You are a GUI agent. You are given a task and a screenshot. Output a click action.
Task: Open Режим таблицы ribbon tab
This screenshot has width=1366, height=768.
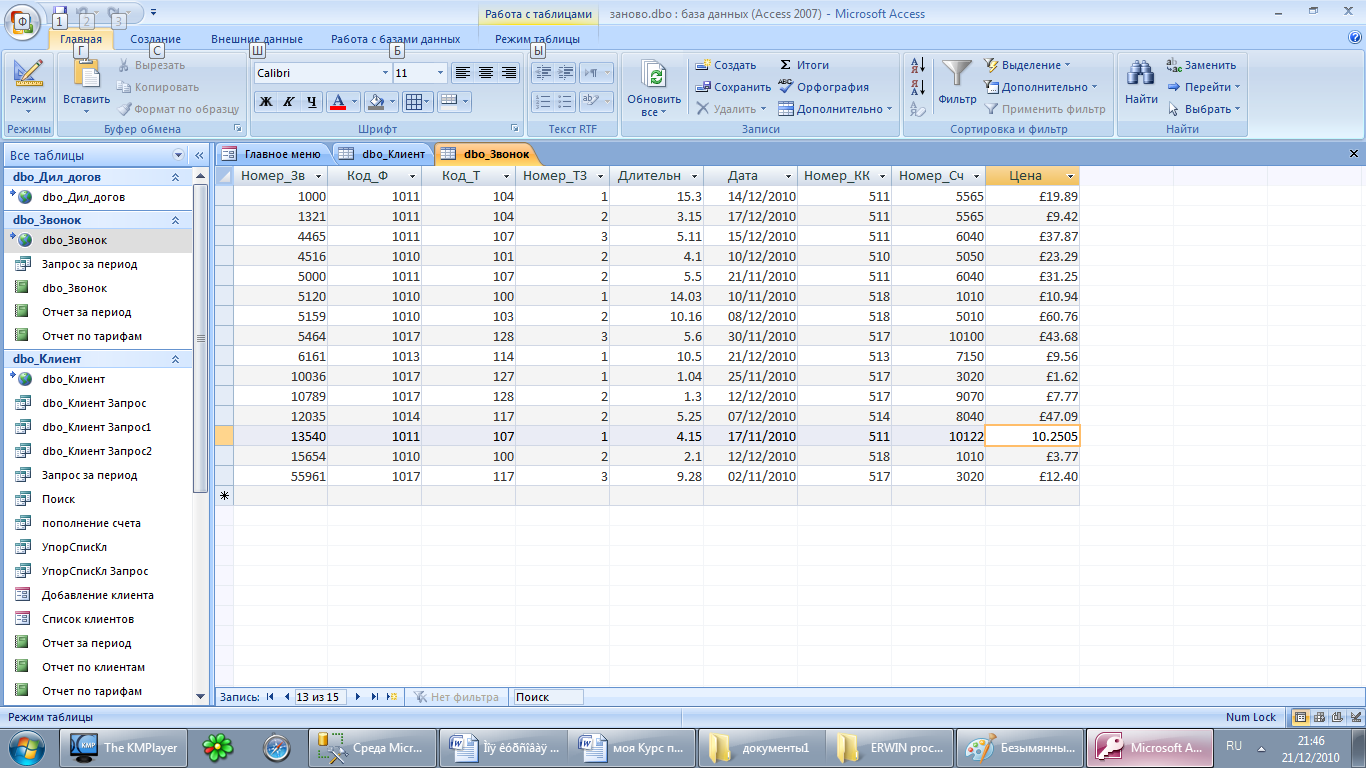tap(537, 39)
